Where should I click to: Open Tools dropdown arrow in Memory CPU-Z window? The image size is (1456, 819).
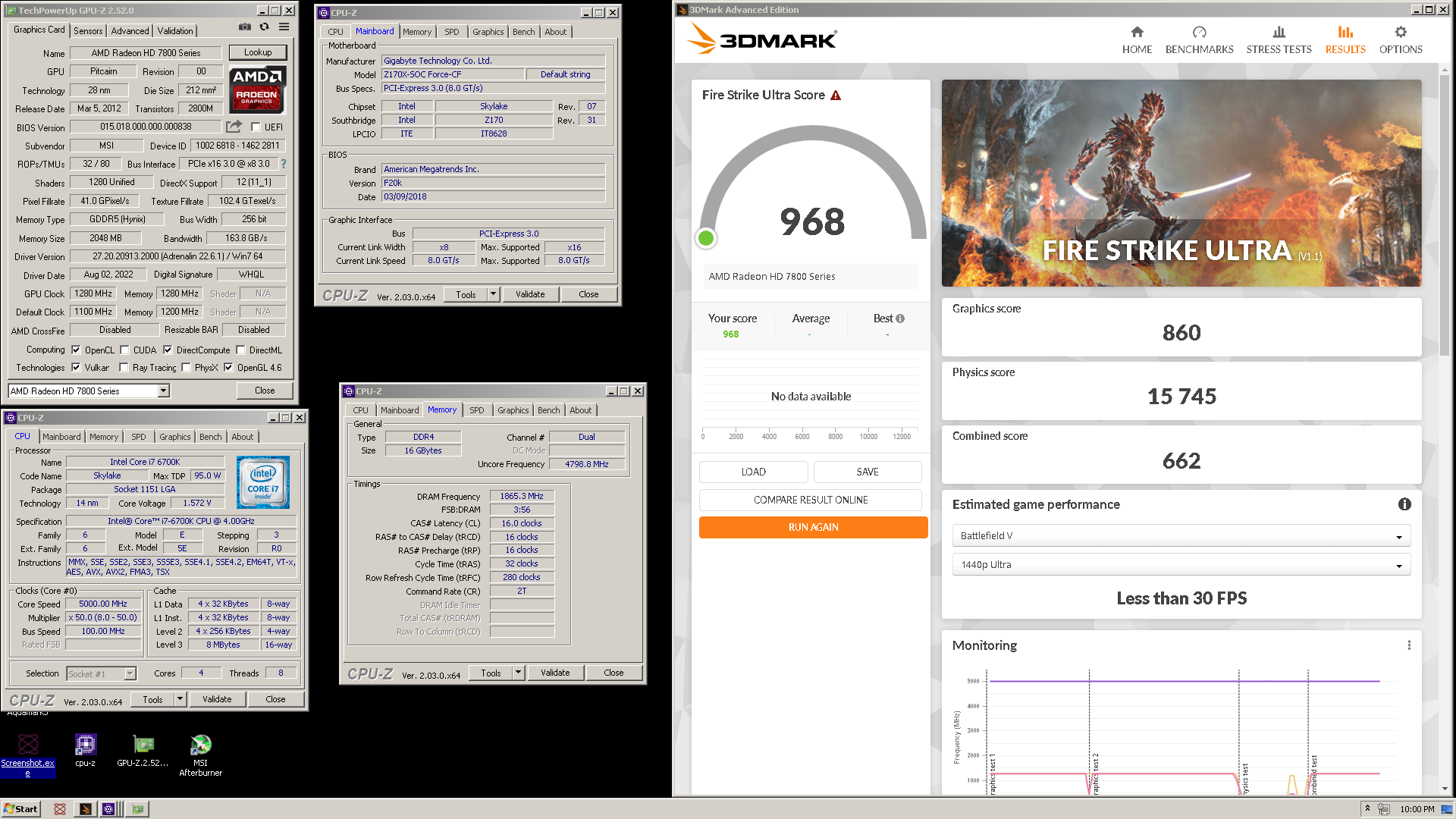[518, 673]
